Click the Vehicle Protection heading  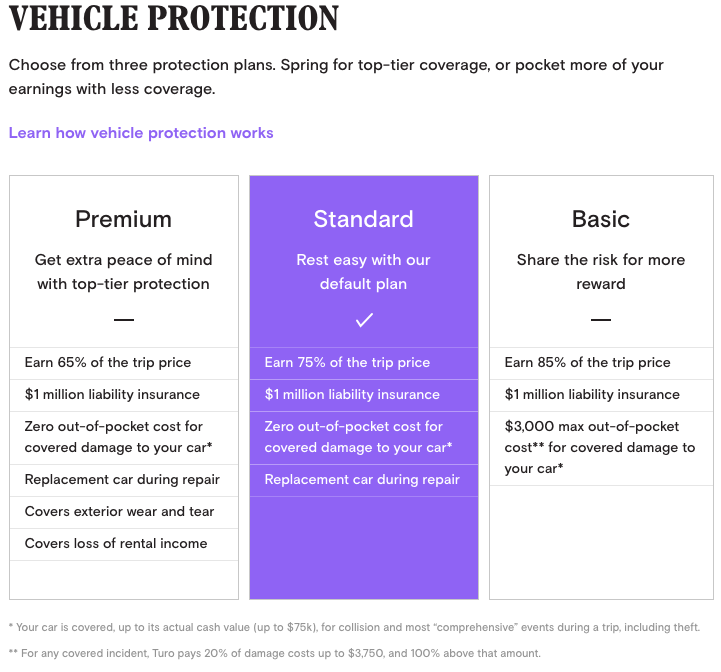click(174, 18)
